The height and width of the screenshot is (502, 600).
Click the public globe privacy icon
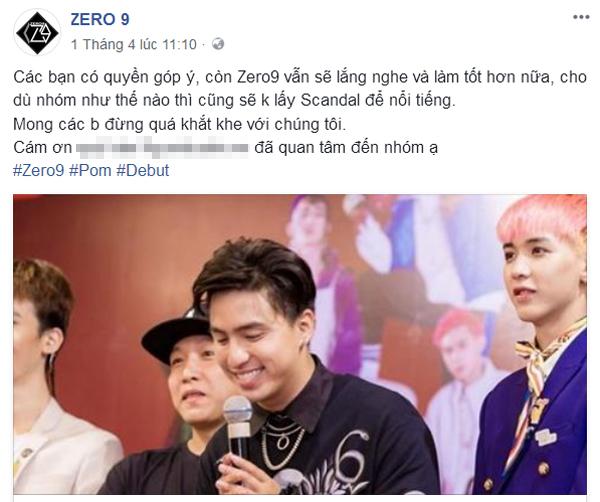point(218,44)
